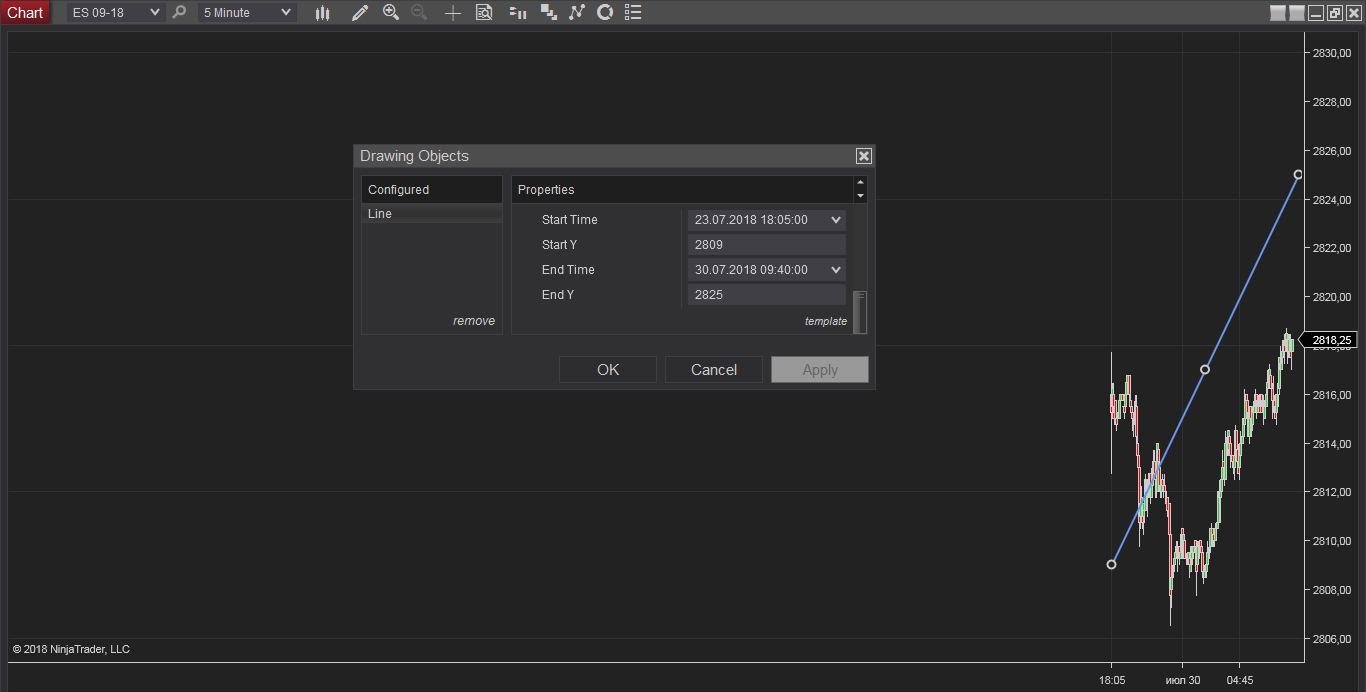
Task: Click the июл 30 date axis label
Action: coord(1183,680)
